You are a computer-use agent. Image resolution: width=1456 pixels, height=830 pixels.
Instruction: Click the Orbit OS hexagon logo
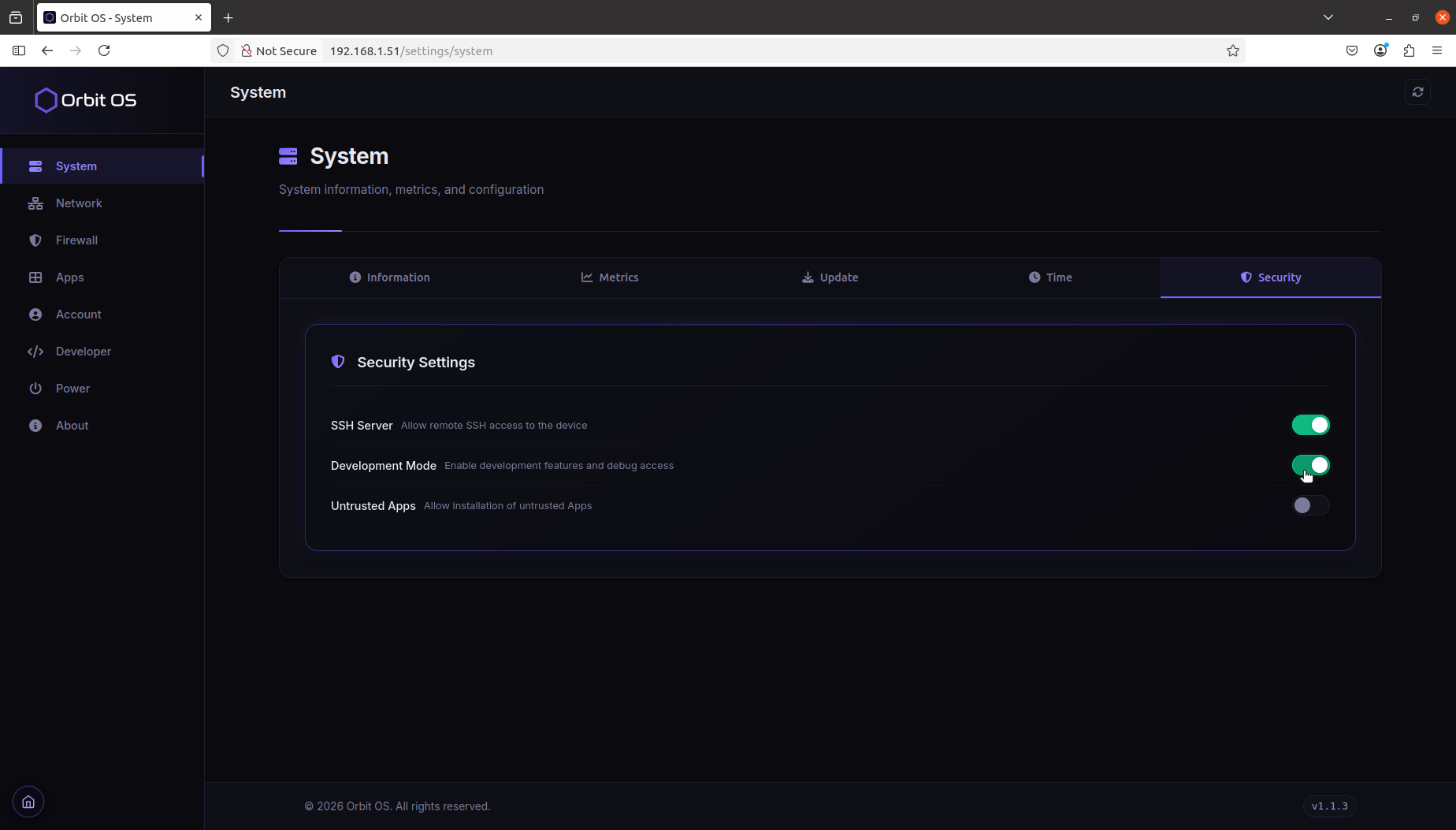[x=46, y=100]
